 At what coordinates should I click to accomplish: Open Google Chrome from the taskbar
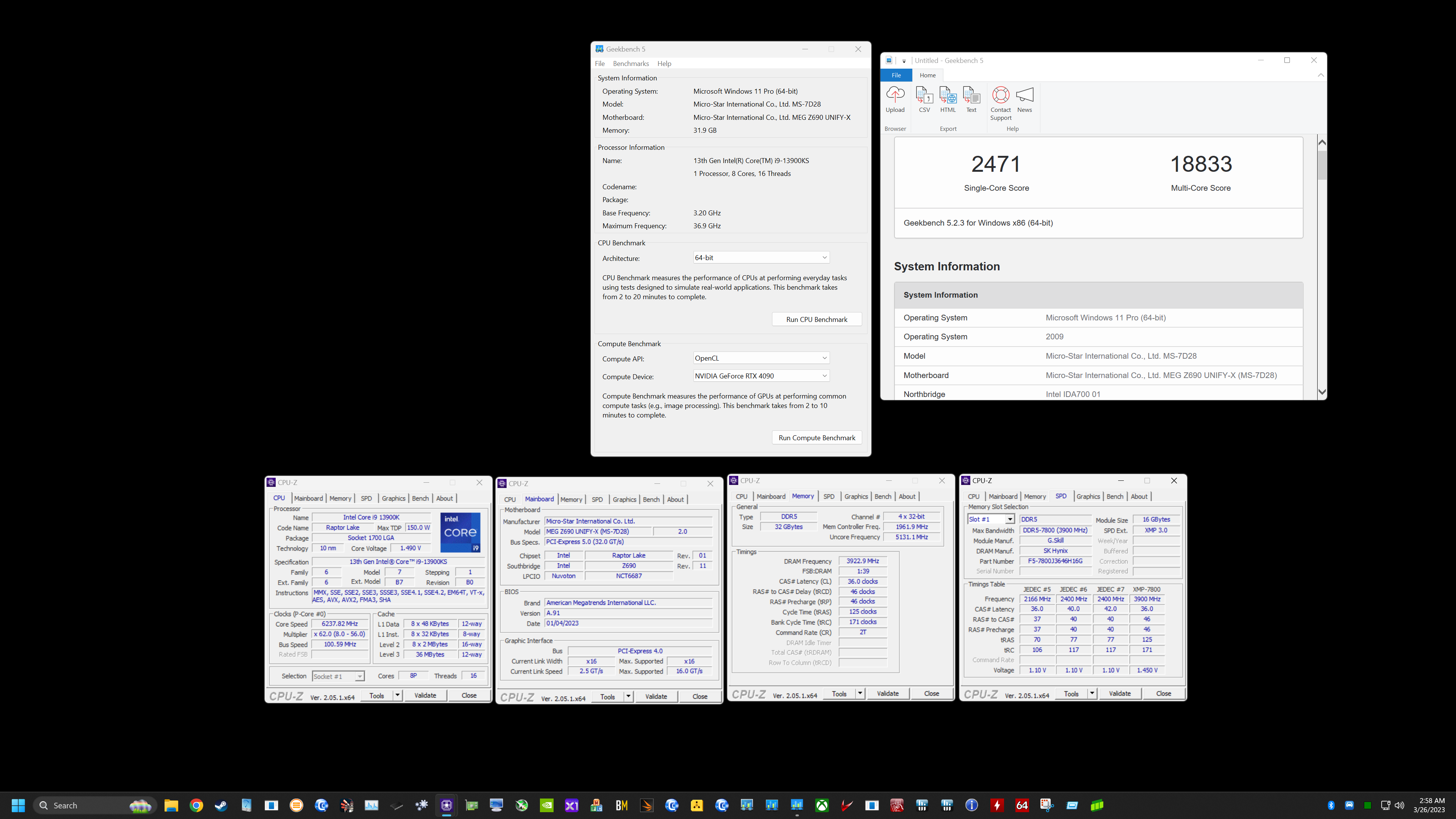[196, 805]
